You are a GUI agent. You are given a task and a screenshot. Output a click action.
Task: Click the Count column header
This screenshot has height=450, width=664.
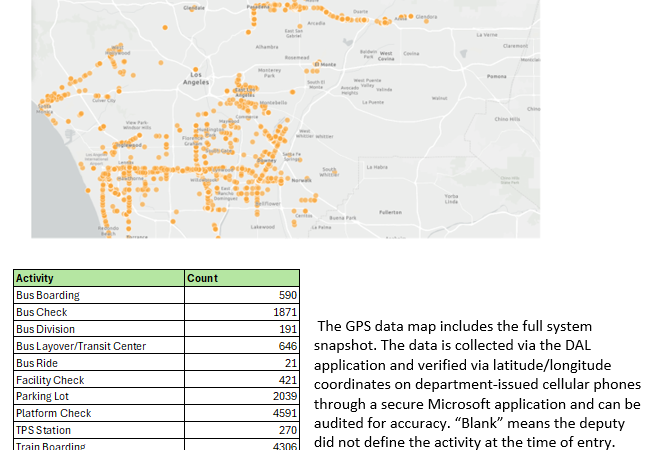pos(203,278)
